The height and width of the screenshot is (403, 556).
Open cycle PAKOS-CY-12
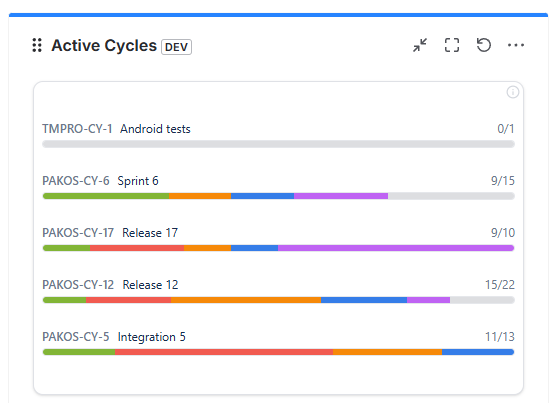[x=78, y=285]
